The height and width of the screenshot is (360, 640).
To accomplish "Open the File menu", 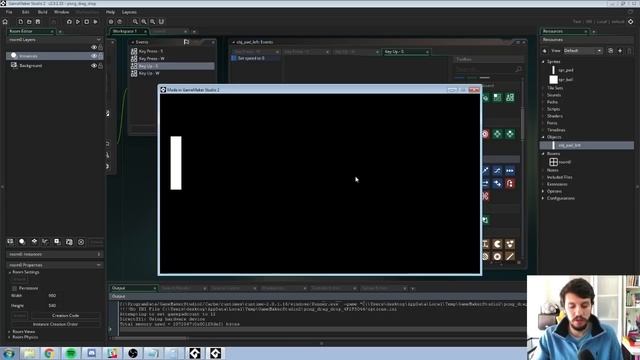I will point(9,12).
